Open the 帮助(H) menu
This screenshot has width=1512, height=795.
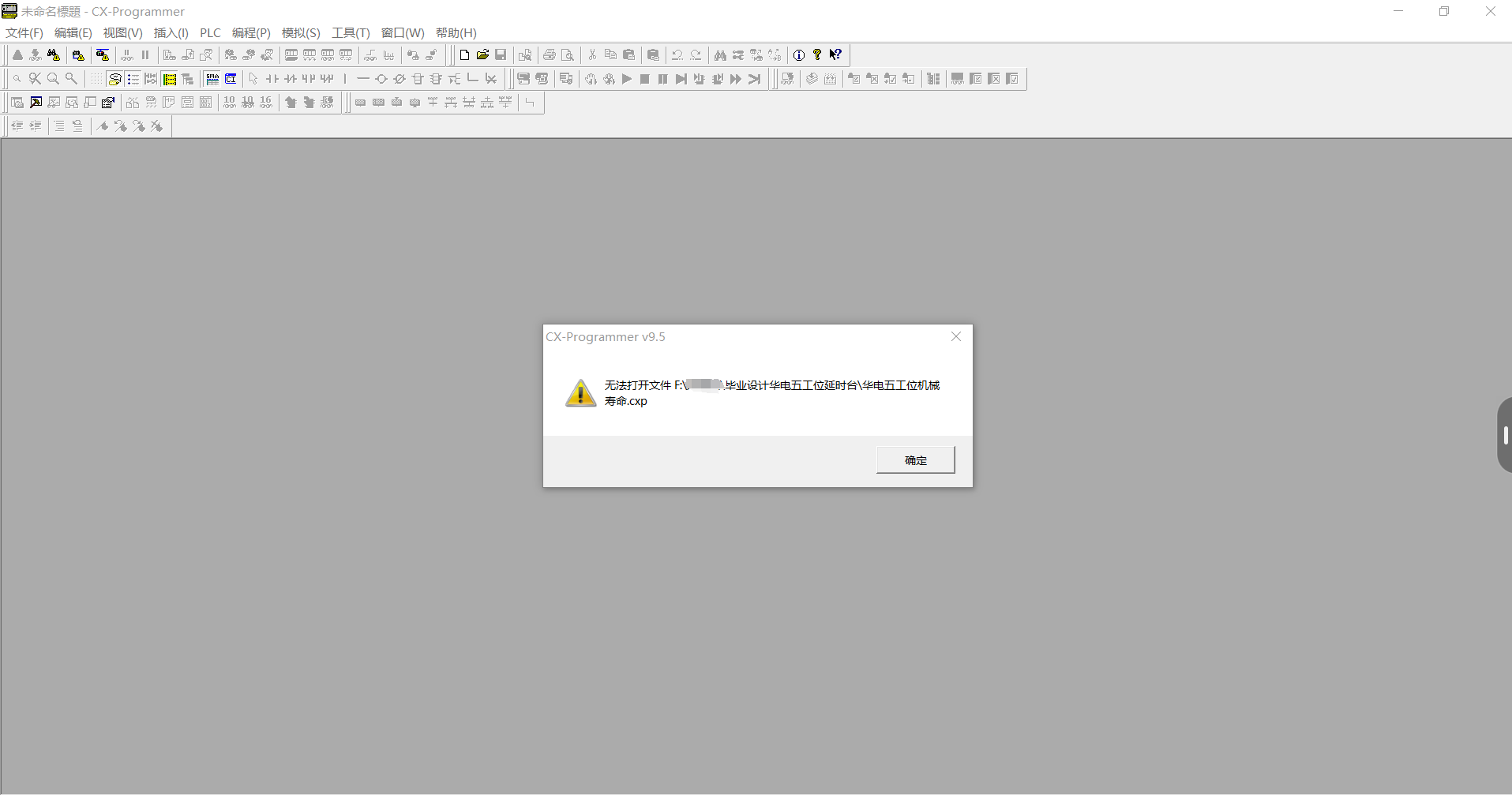pyautogui.click(x=456, y=32)
